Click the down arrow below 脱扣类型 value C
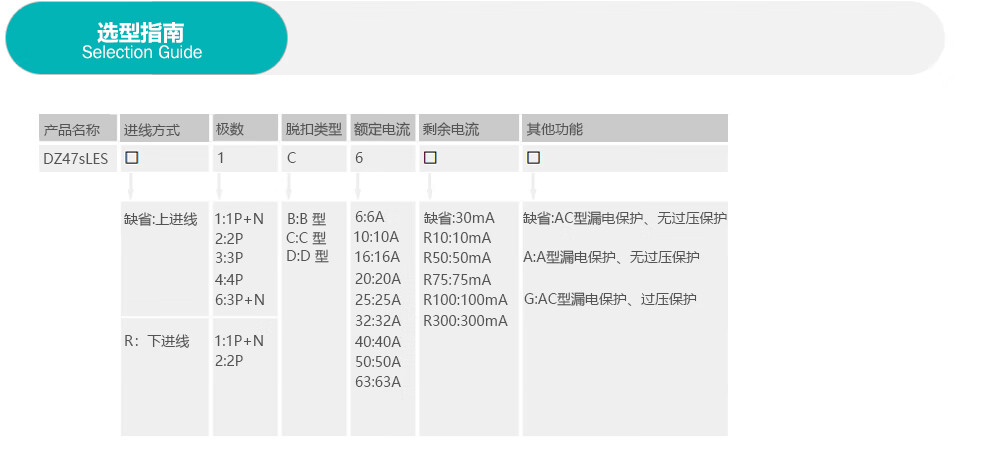The image size is (990, 476). pos(289,185)
